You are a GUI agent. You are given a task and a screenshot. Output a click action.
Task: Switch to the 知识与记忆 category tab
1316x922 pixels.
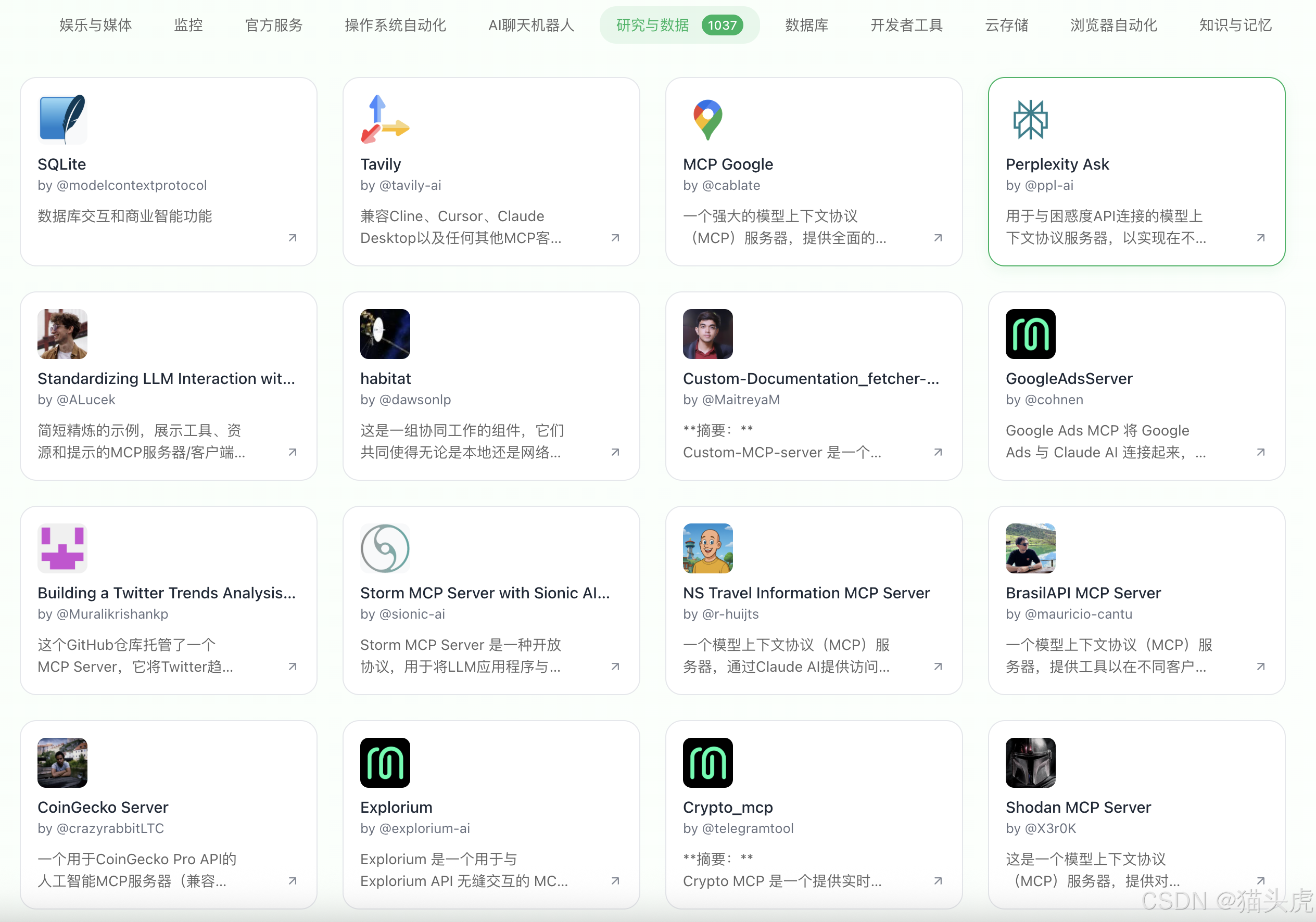[x=1236, y=25]
